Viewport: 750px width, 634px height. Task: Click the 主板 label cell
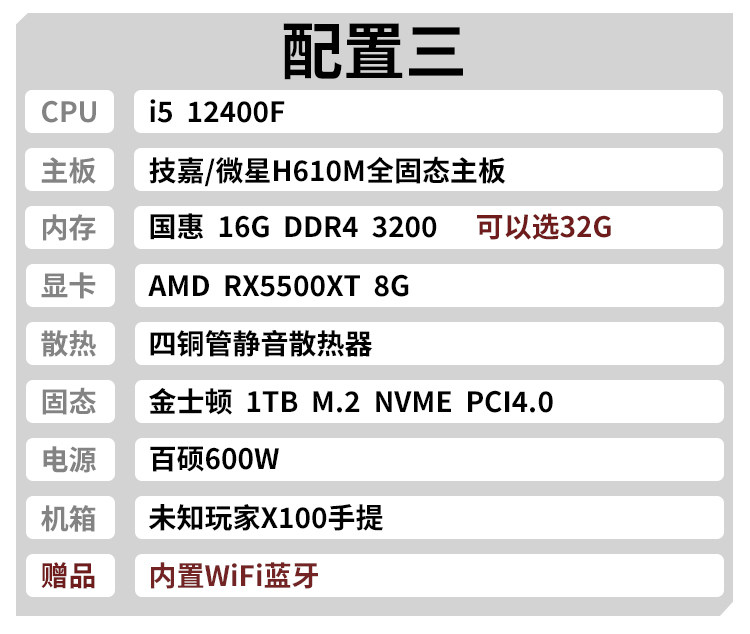pos(69,170)
